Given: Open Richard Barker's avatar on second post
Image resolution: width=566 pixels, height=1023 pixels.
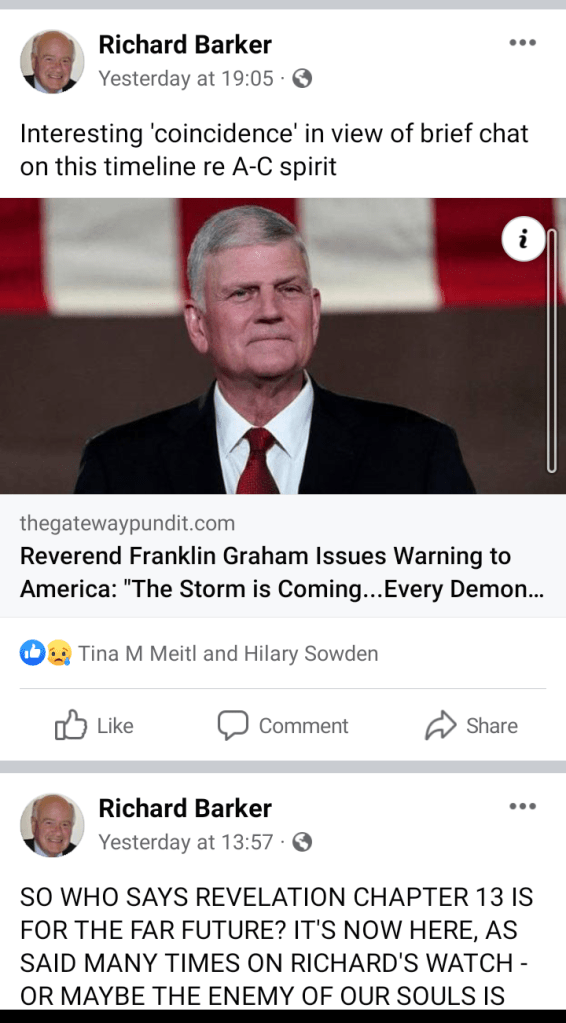Looking at the screenshot, I should pos(52,825).
